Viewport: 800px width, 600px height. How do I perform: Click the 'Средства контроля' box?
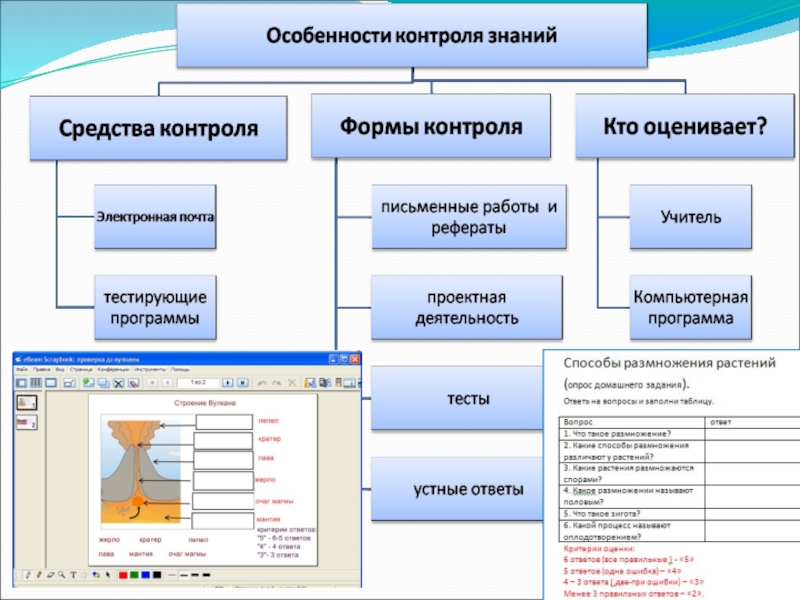tap(158, 128)
